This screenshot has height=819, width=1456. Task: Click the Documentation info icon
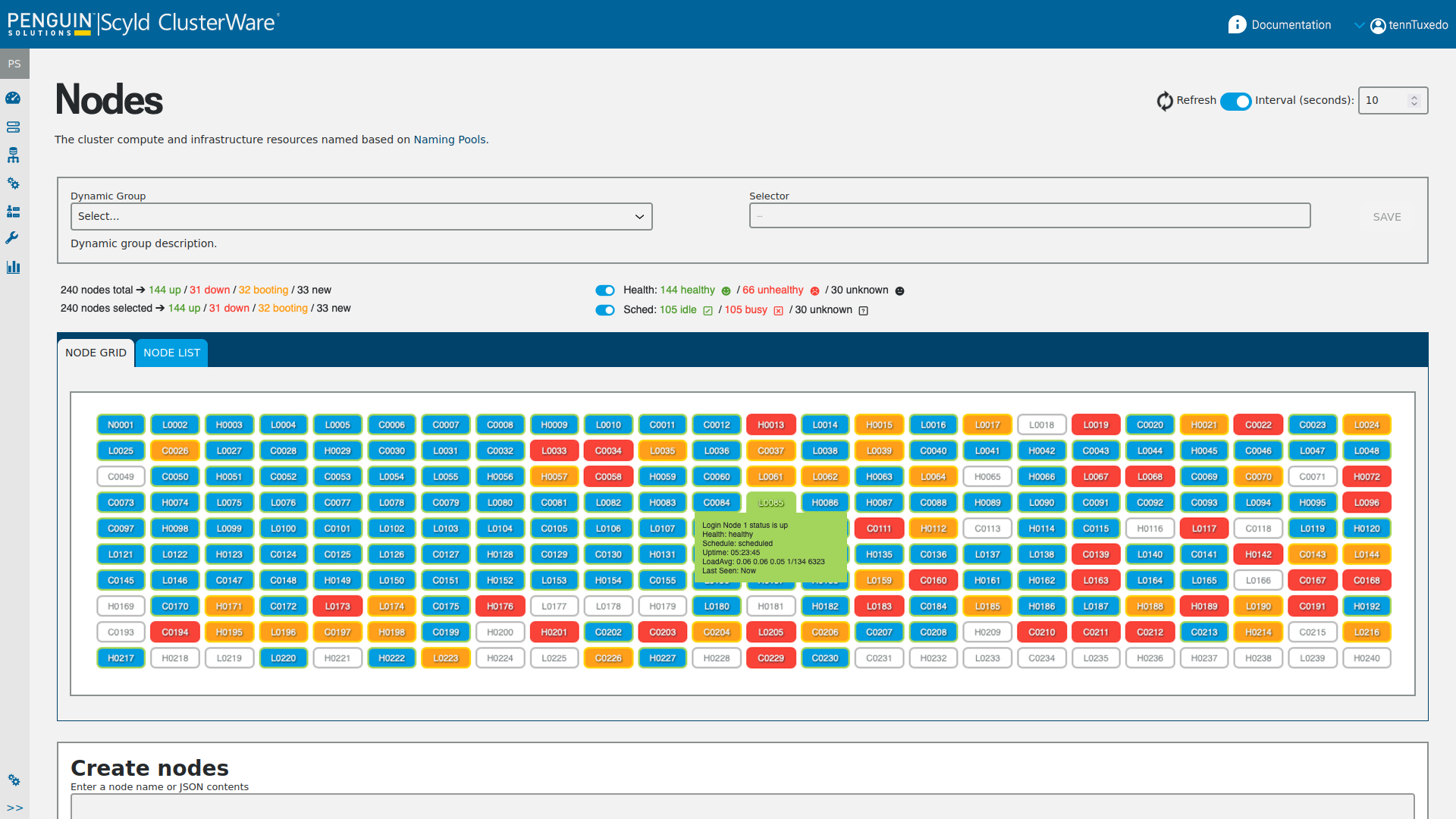pyautogui.click(x=1237, y=25)
